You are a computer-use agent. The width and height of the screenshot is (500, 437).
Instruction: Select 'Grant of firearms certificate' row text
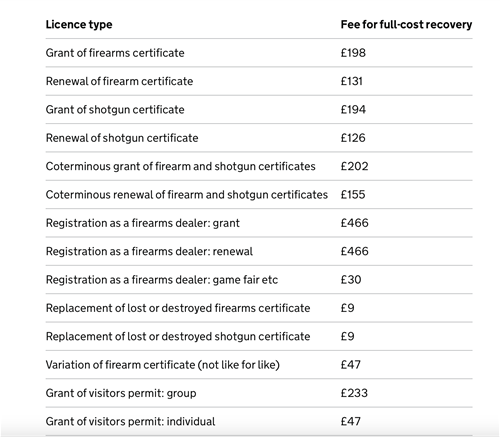115,53
